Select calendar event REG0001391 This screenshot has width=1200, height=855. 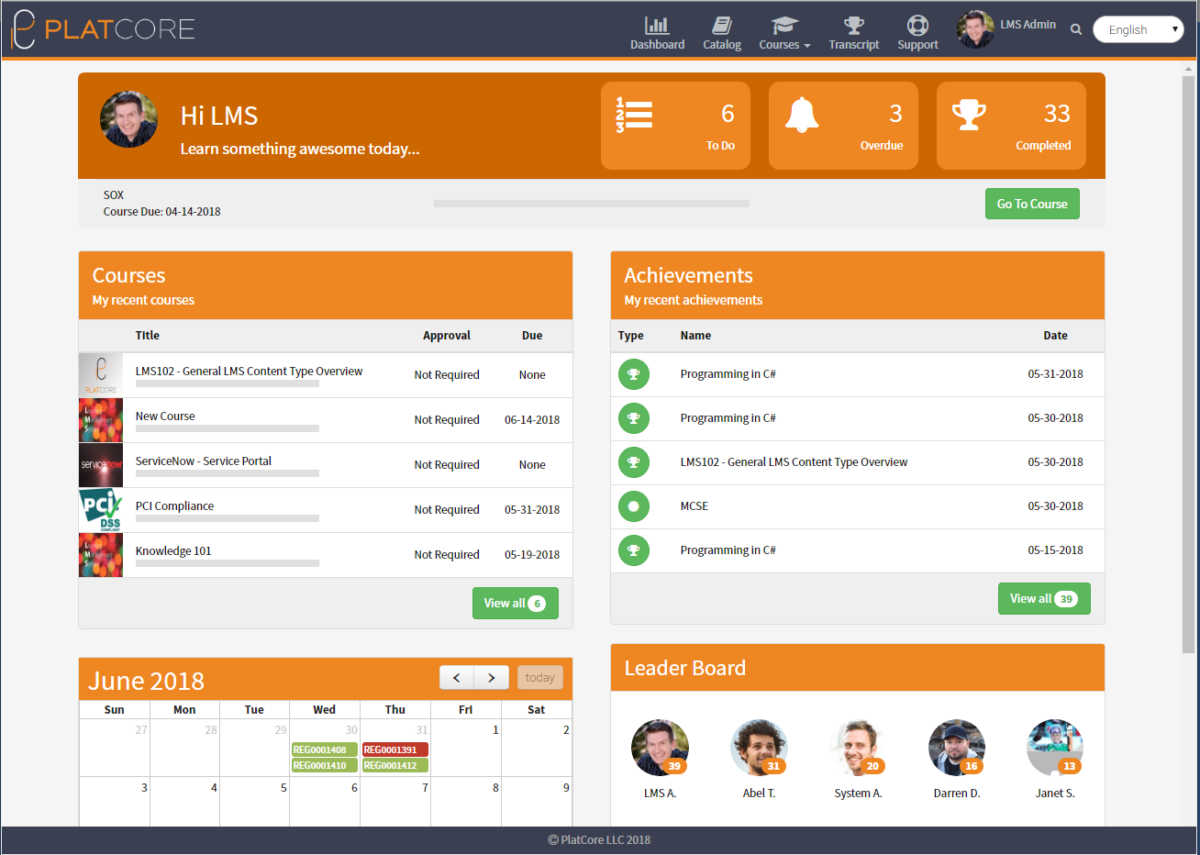(395, 749)
